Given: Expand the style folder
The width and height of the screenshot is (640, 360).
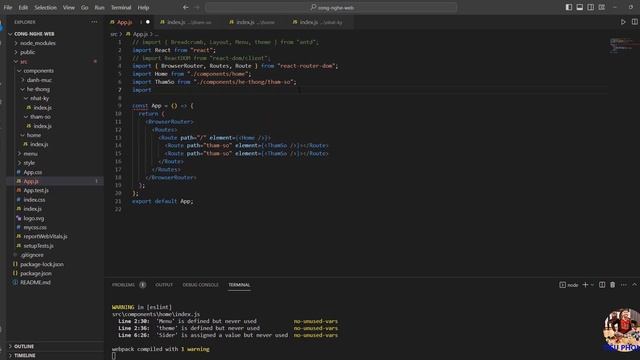Looking at the screenshot, I should tap(29, 163).
